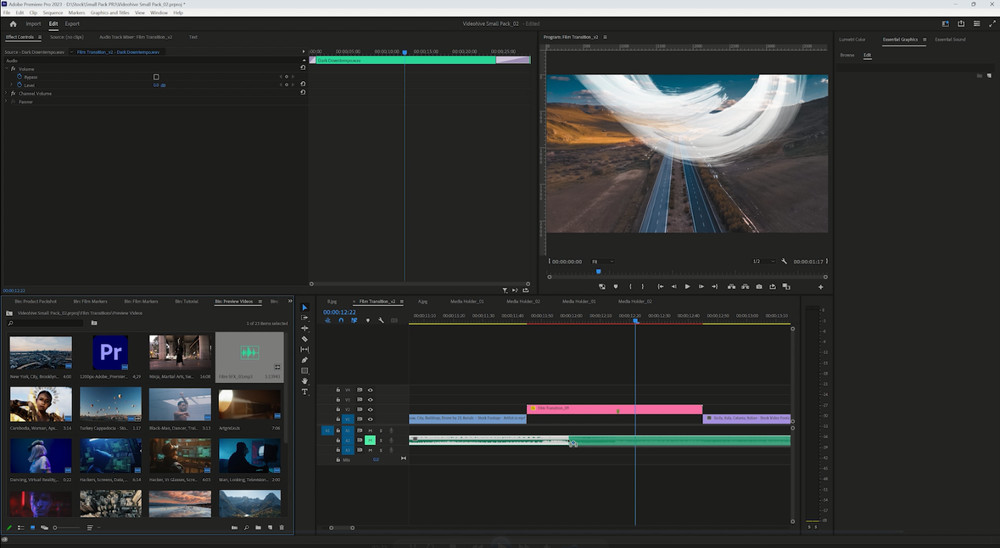
Task: Step back one frame in Program monitor
Action: [673, 286]
